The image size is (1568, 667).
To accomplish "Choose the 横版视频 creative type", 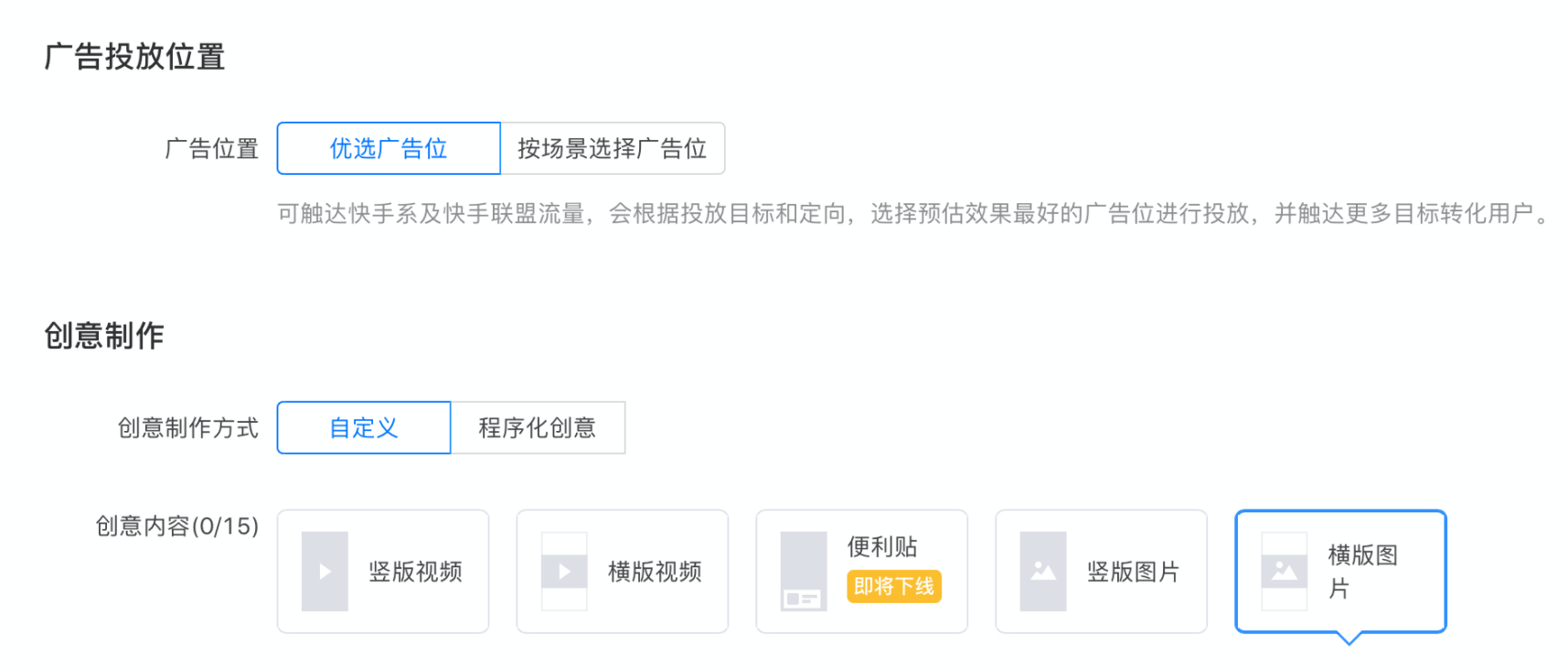I will [x=622, y=571].
